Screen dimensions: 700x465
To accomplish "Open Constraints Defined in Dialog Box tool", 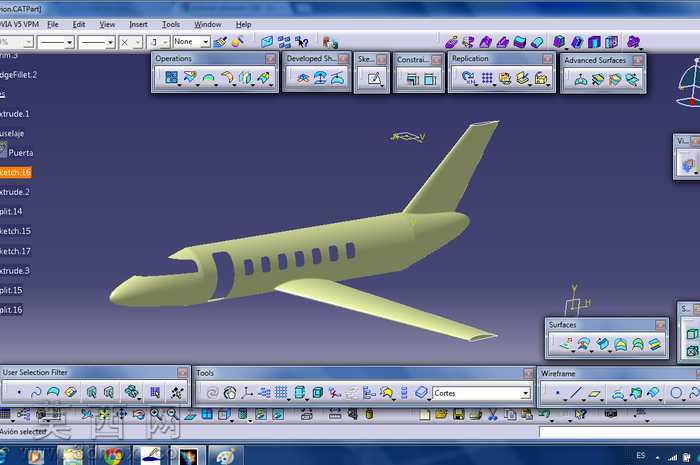I will coord(412,79).
